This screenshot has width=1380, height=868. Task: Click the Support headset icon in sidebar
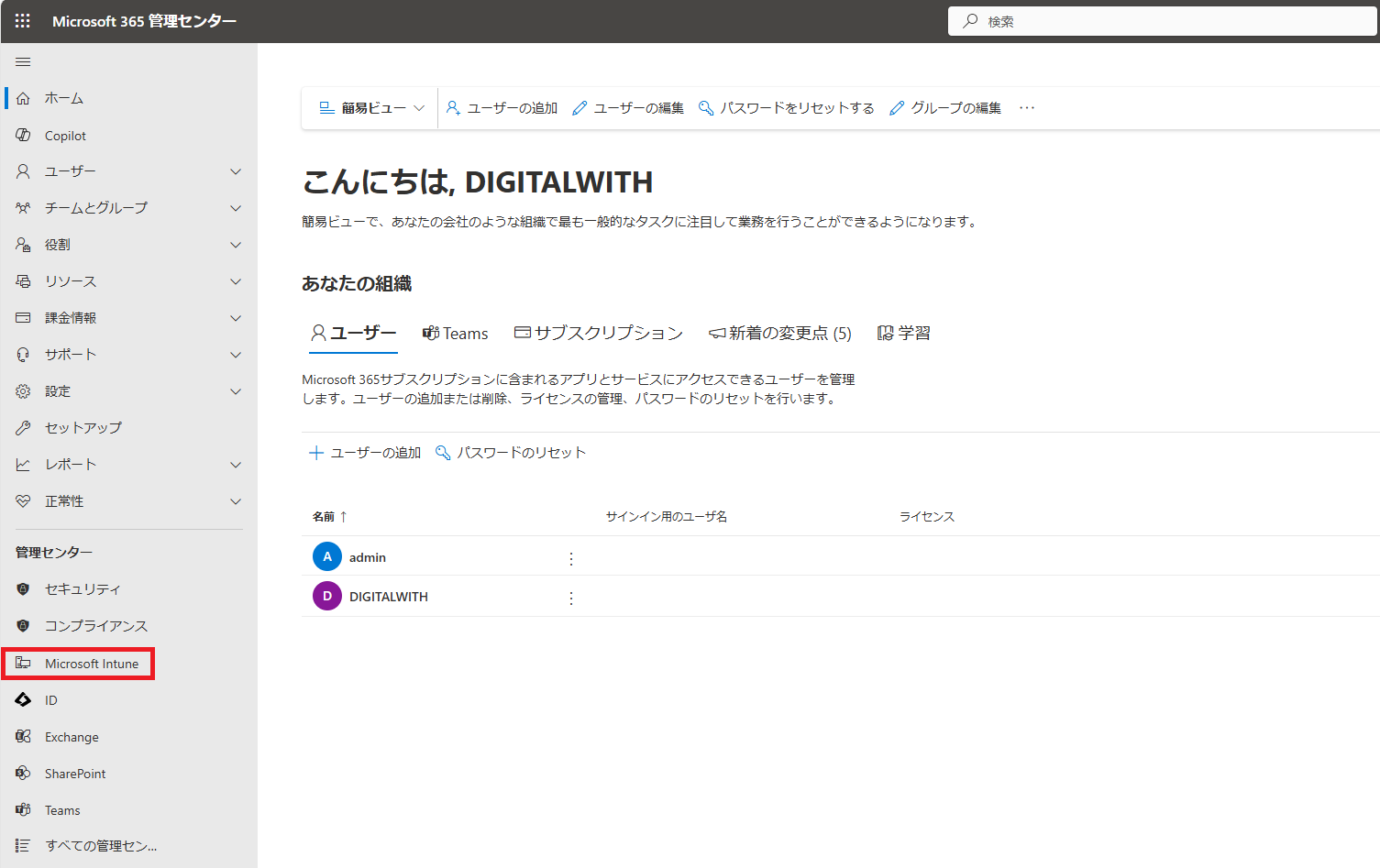[23, 355]
